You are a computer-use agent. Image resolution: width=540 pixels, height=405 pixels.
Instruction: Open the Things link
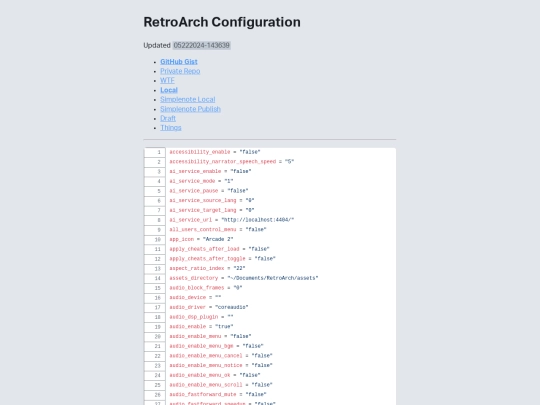pos(171,127)
